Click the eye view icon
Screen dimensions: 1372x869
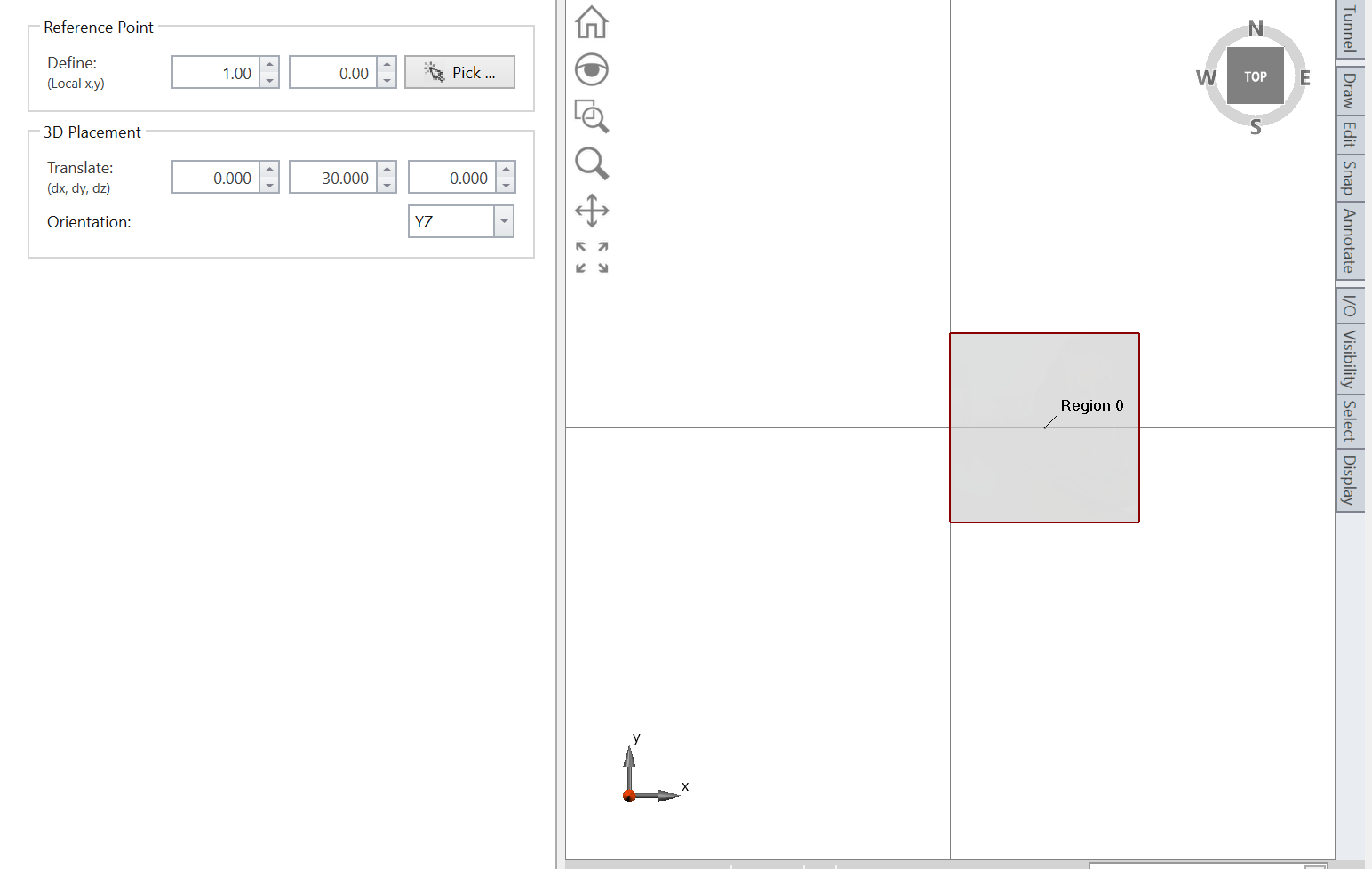click(591, 69)
